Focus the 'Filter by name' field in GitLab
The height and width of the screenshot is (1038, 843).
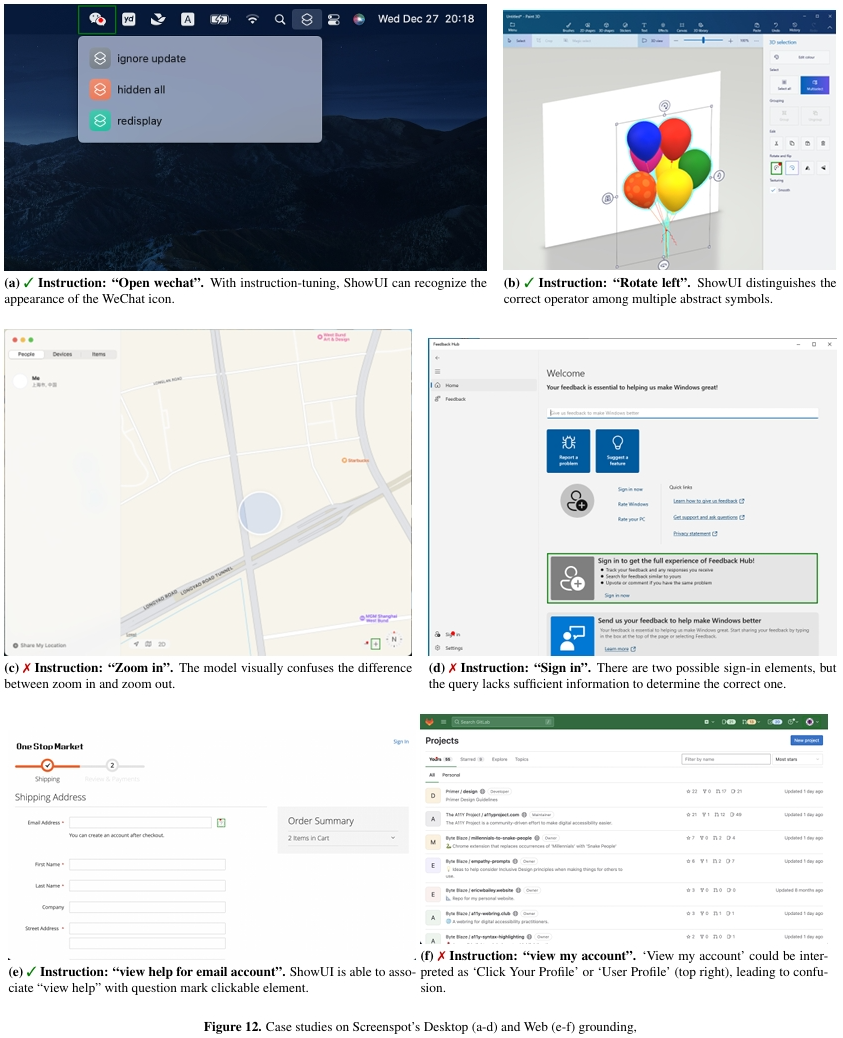(726, 759)
